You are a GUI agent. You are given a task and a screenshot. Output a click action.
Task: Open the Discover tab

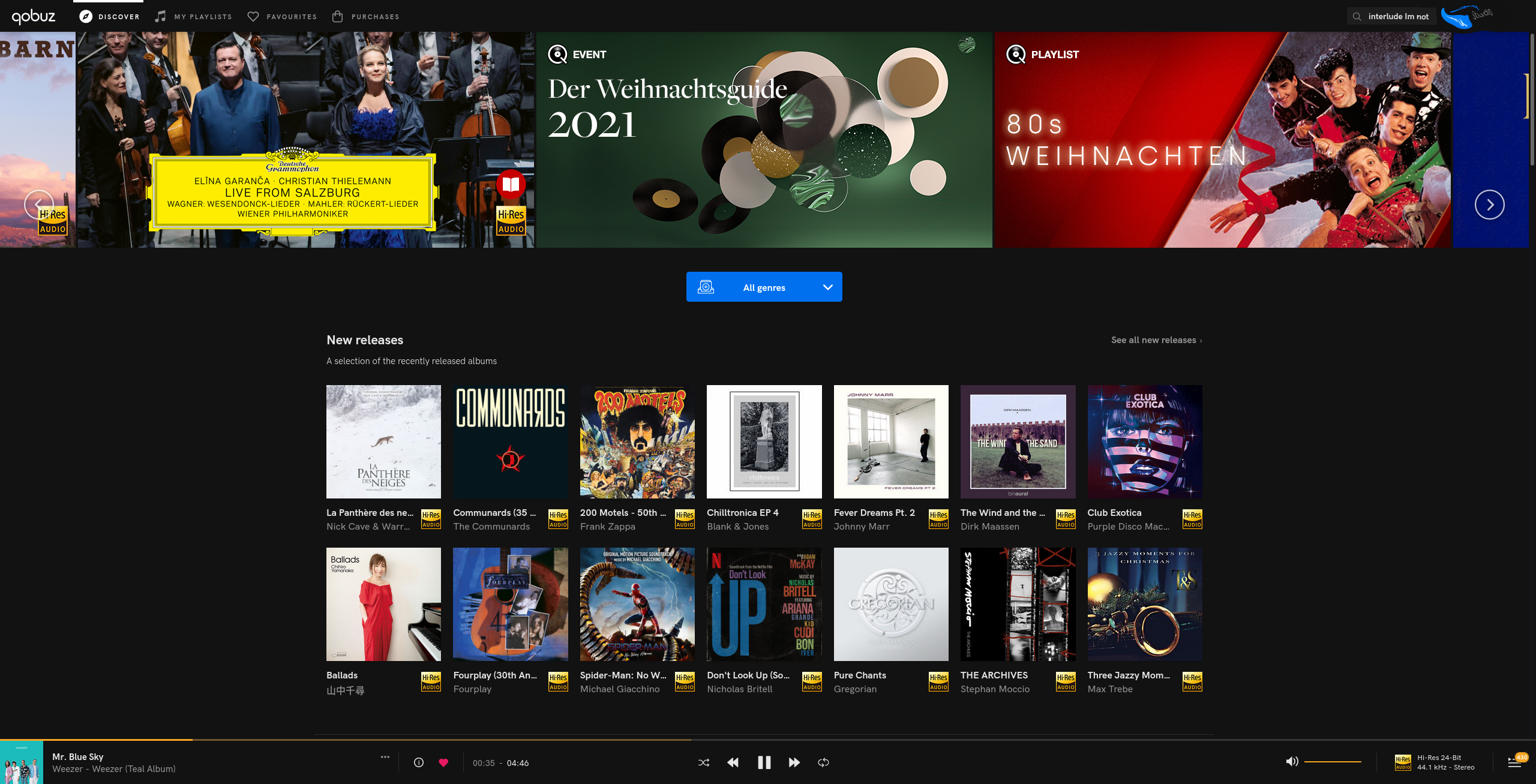click(x=109, y=17)
